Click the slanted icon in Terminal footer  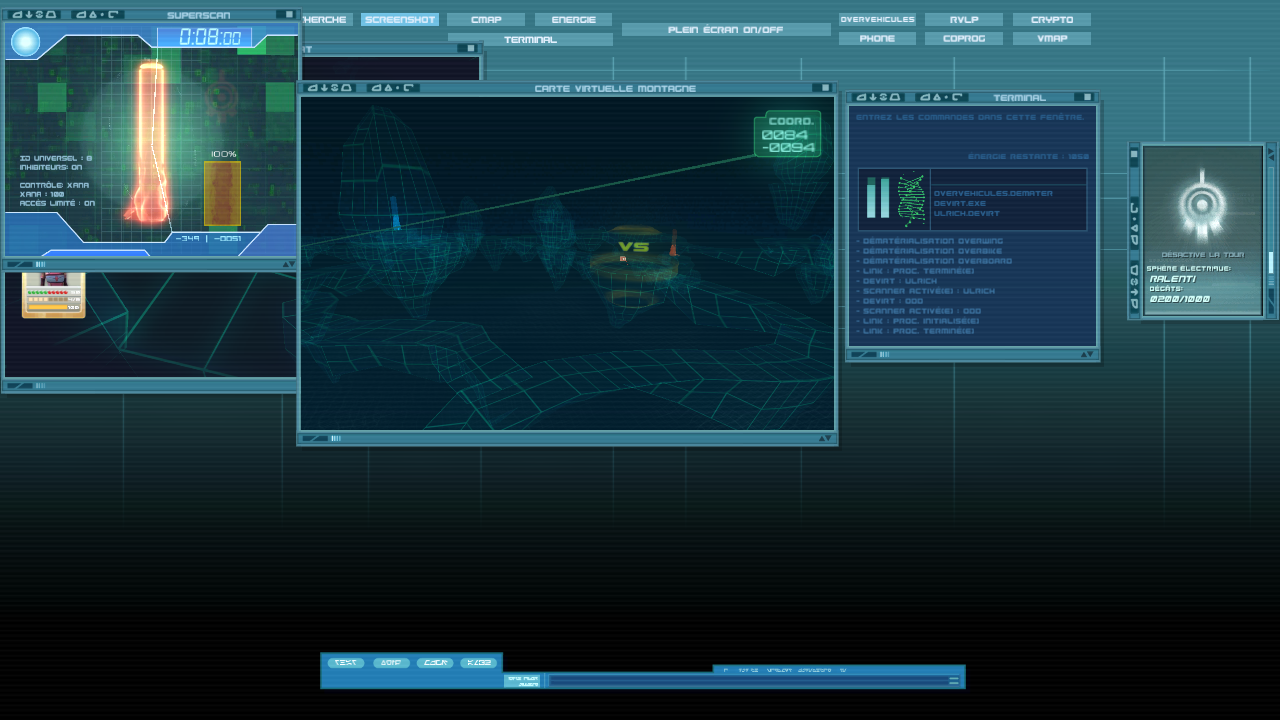pyautogui.click(x=864, y=354)
